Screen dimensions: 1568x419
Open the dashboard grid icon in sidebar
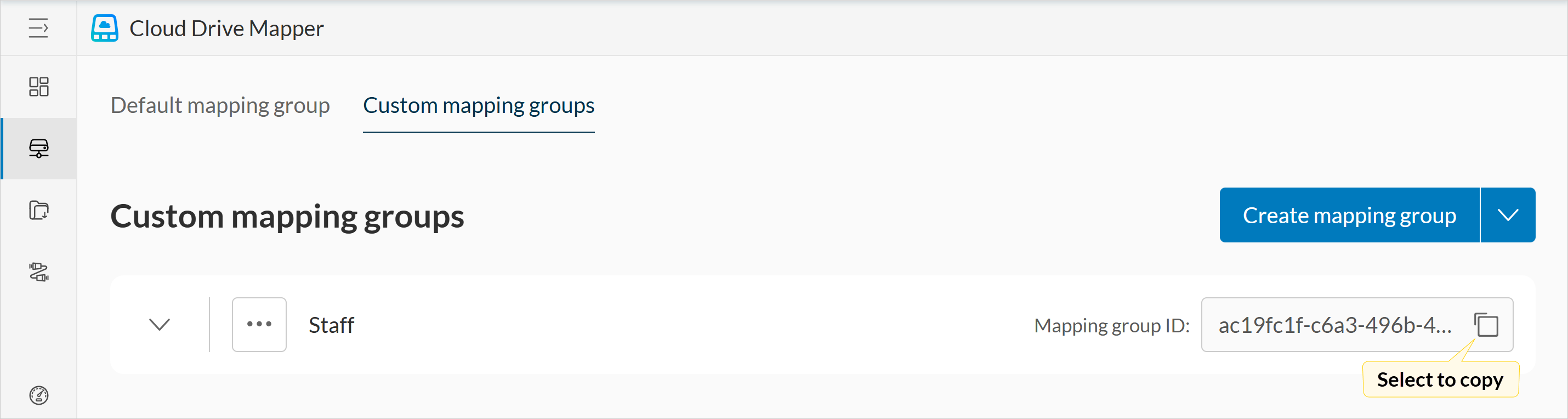pos(38,87)
